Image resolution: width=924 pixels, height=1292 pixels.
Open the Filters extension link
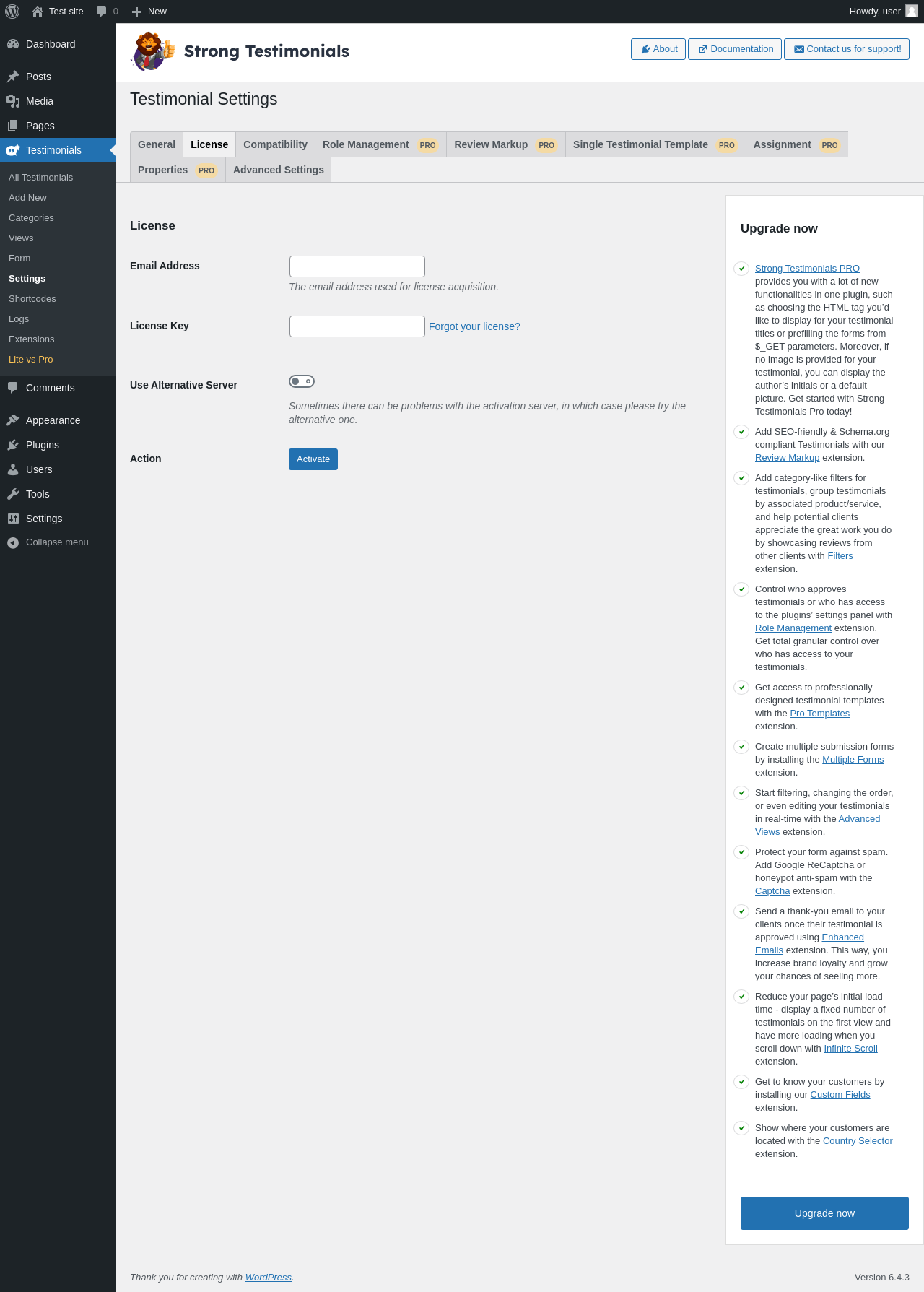pos(840,556)
